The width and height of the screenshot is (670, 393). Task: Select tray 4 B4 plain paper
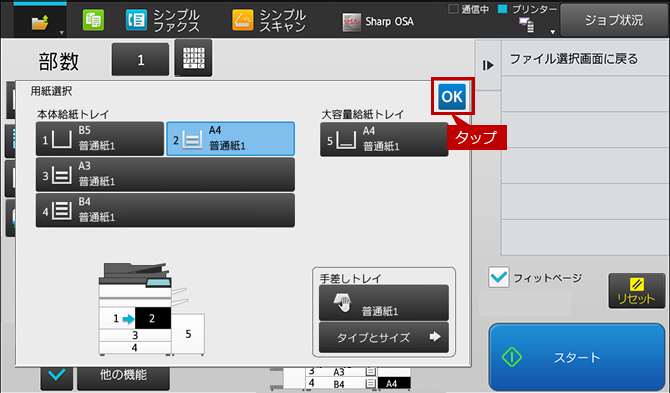165,210
